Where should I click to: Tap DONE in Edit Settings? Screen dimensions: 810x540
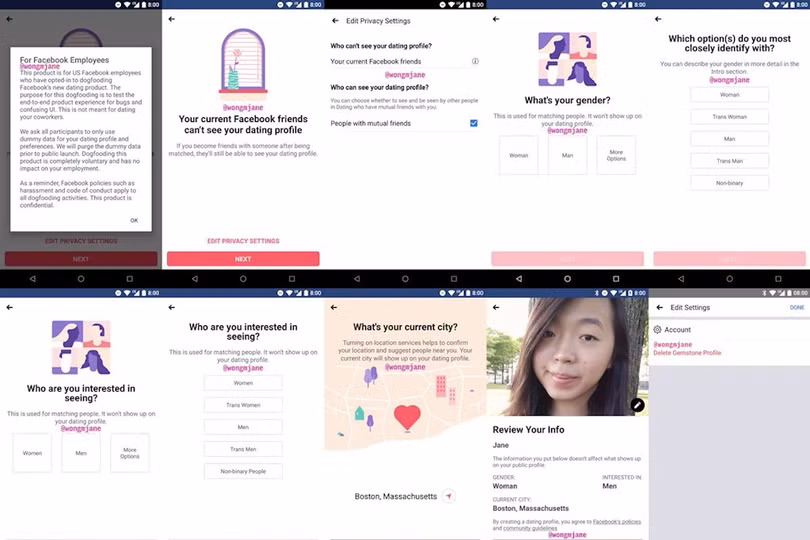pos(797,307)
